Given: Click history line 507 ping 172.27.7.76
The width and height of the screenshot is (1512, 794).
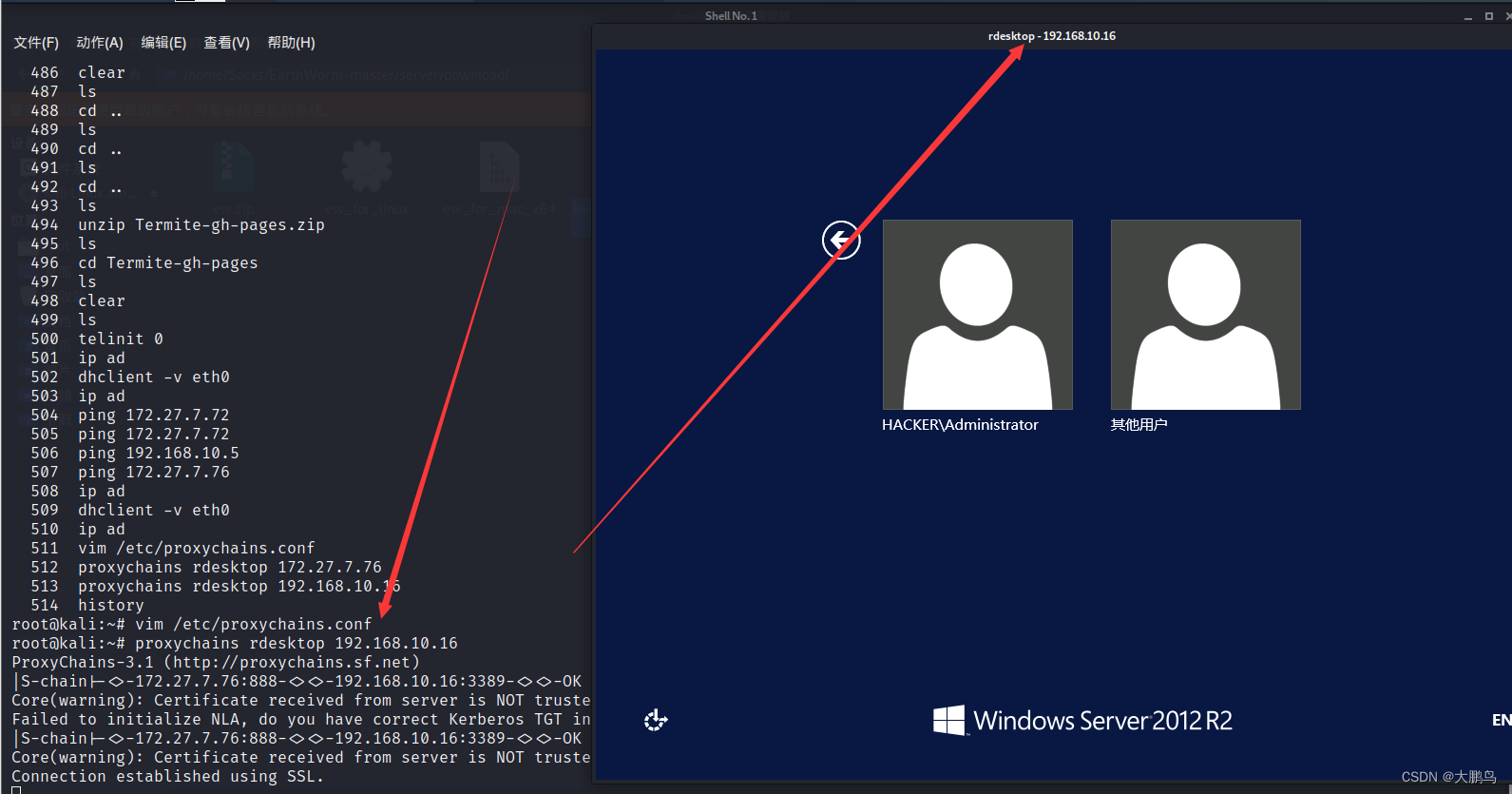Looking at the screenshot, I should point(130,473).
